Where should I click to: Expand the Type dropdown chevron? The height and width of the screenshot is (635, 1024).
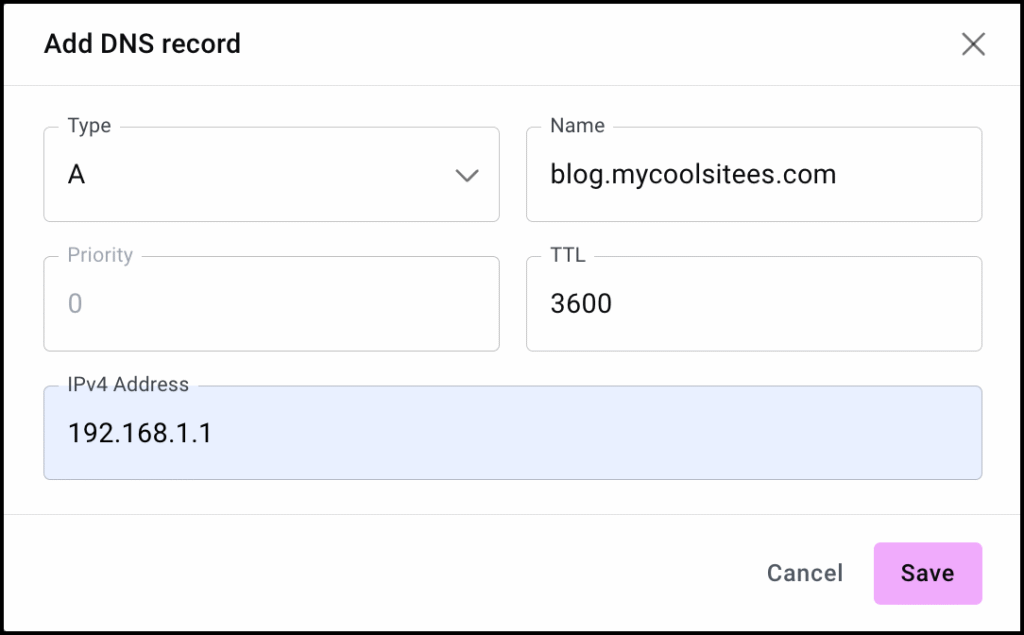pyautogui.click(x=466, y=176)
